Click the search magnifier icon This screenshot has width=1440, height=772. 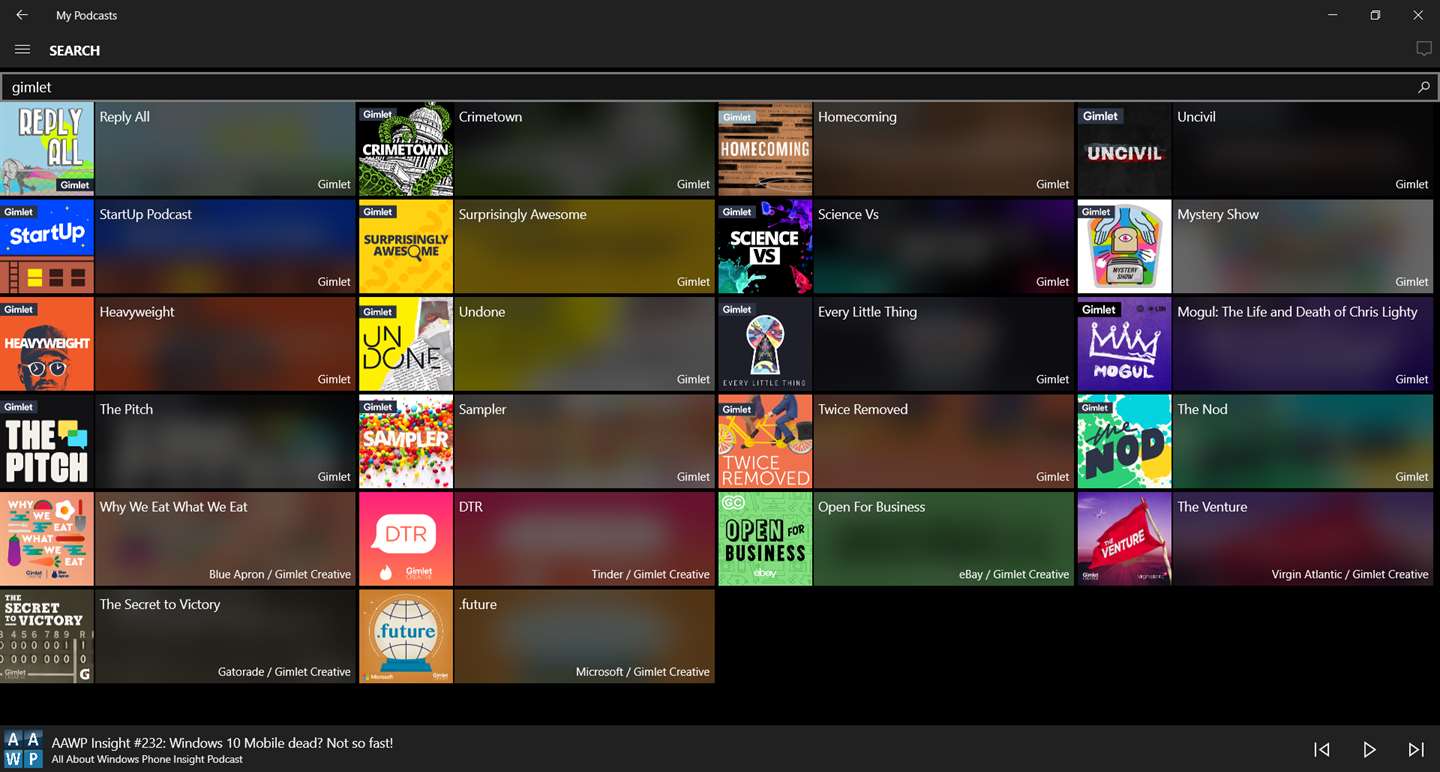pyautogui.click(x=1424, y=88)
